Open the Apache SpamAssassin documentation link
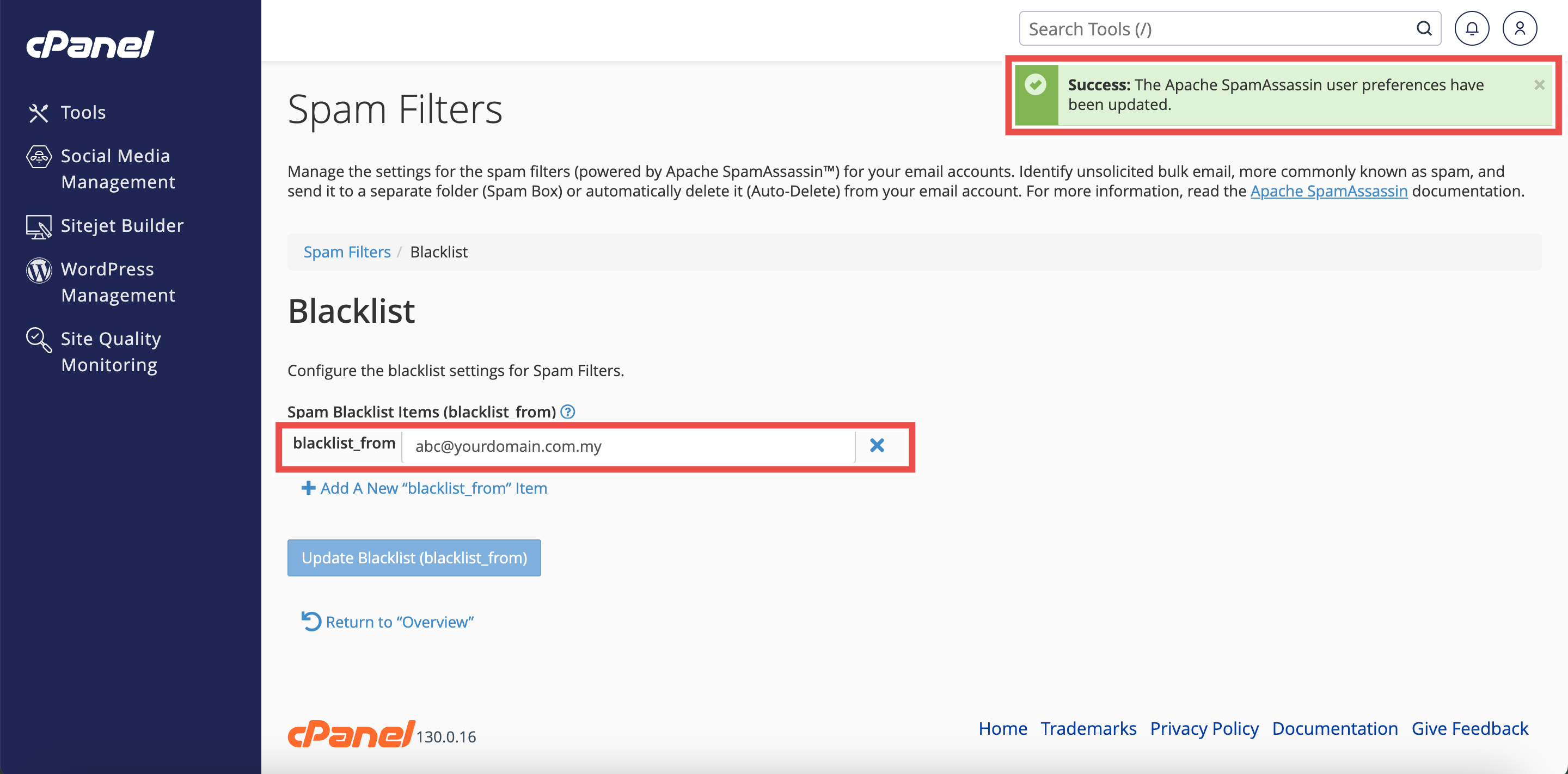The image size is (1568, 774). click(1328, 191)
